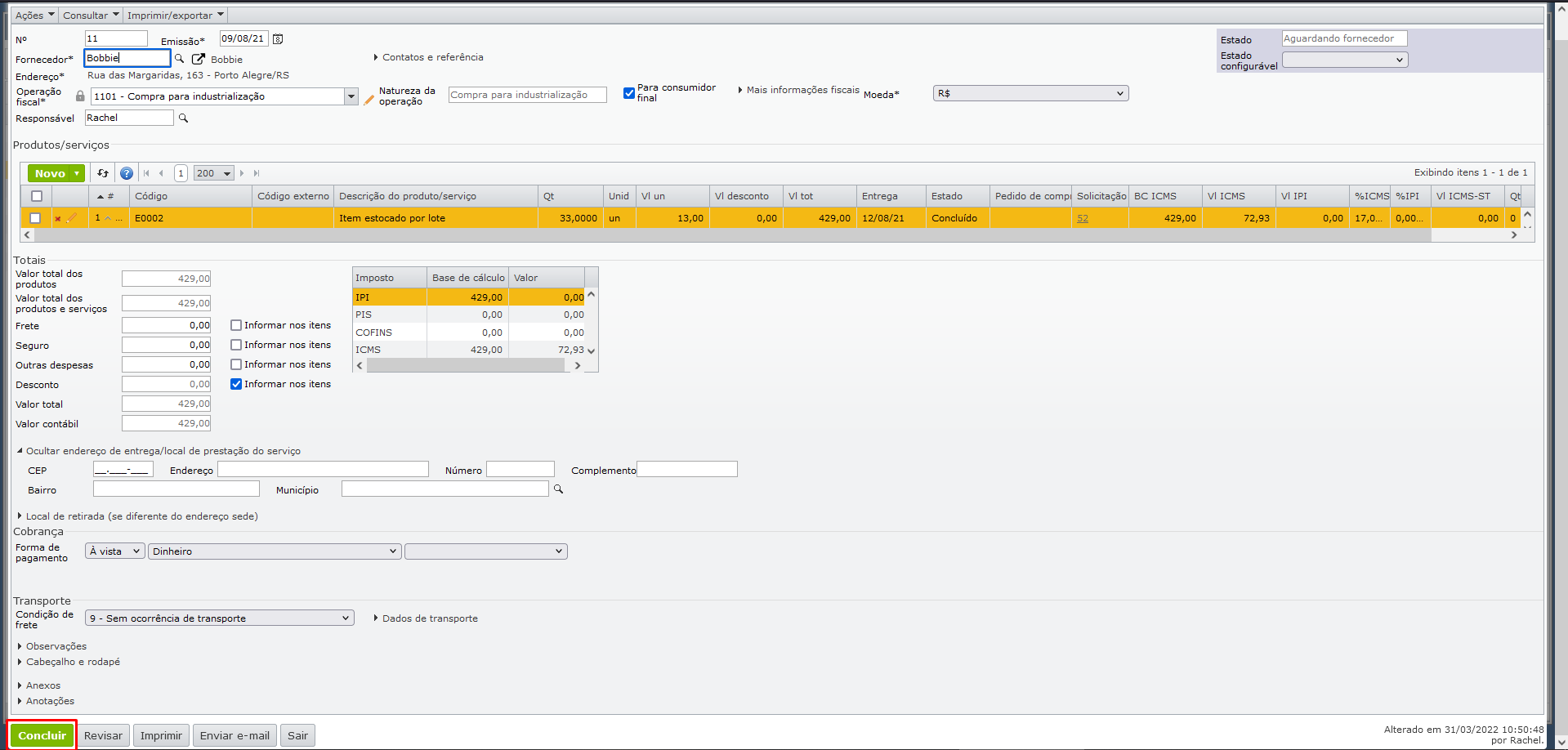1568x750 pixels.
Task: Click the tax table horizontal scrollbar
Action: coord(466,366)
